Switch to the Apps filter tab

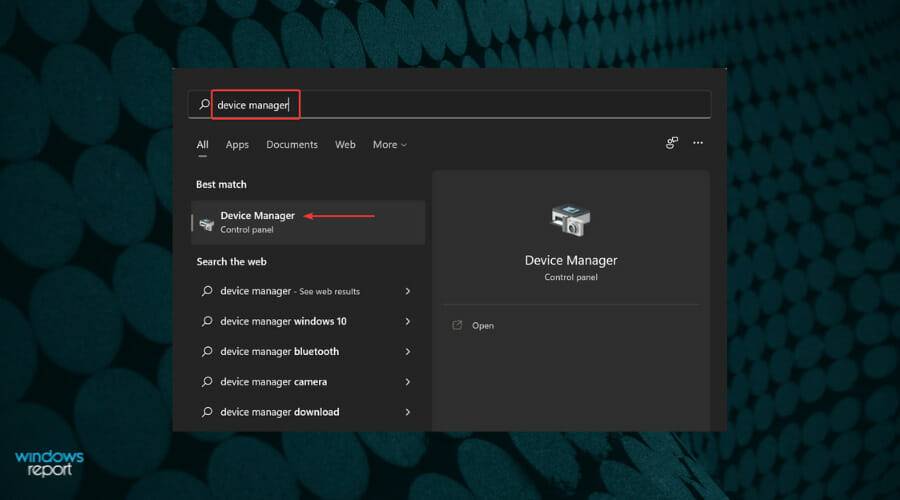237,145
